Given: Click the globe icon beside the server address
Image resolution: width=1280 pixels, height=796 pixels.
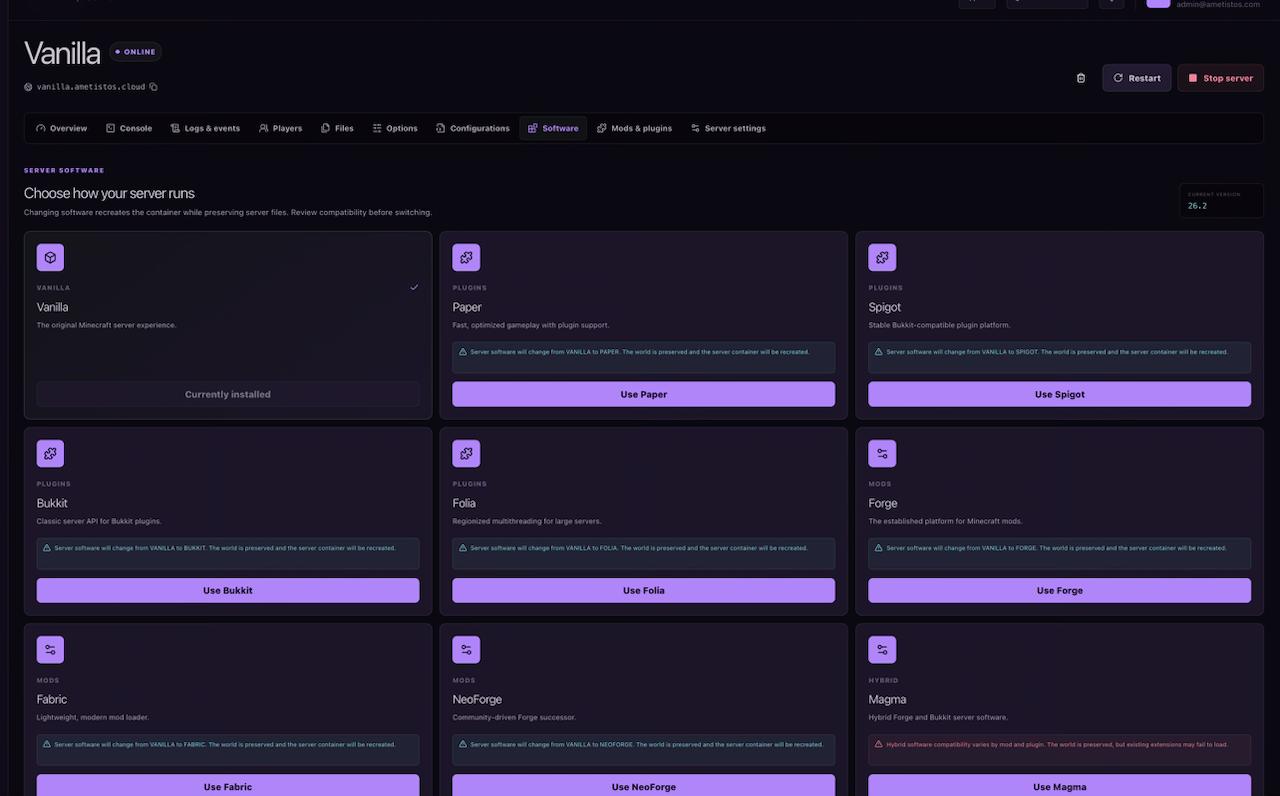Looking at the screenshot, I should tap(28, 87).
